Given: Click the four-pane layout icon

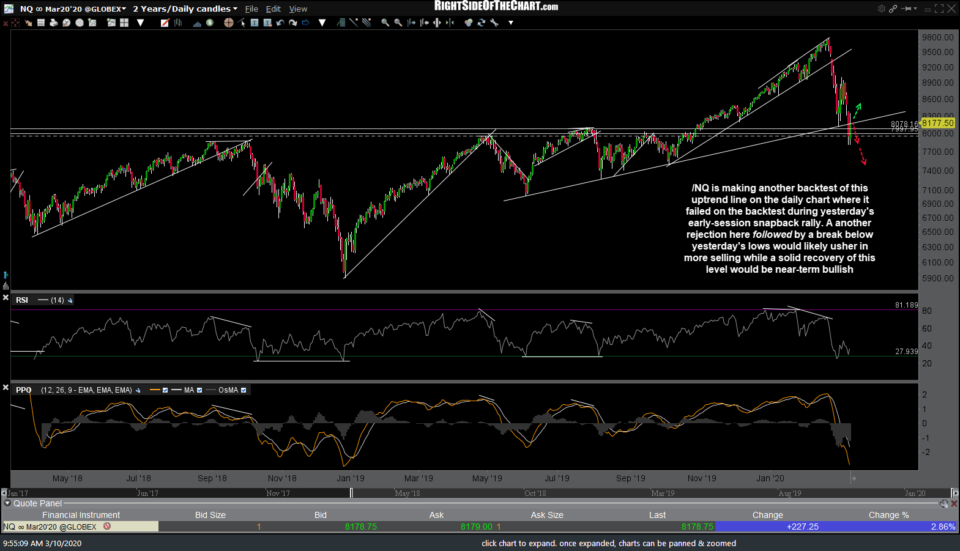Looking at the screenshot, I should pyautogui.click(x=124, y=23).
